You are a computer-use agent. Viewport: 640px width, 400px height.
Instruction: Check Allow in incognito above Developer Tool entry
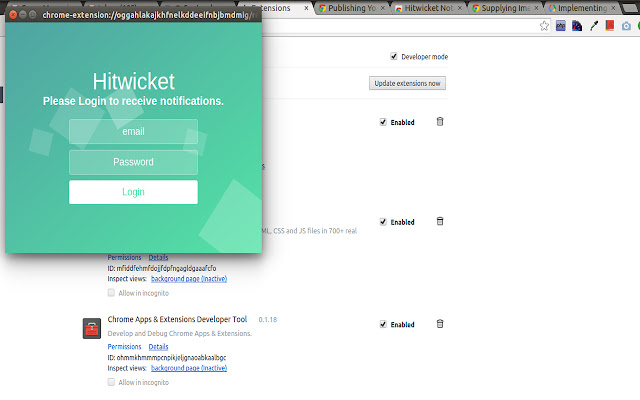(111, 293)
